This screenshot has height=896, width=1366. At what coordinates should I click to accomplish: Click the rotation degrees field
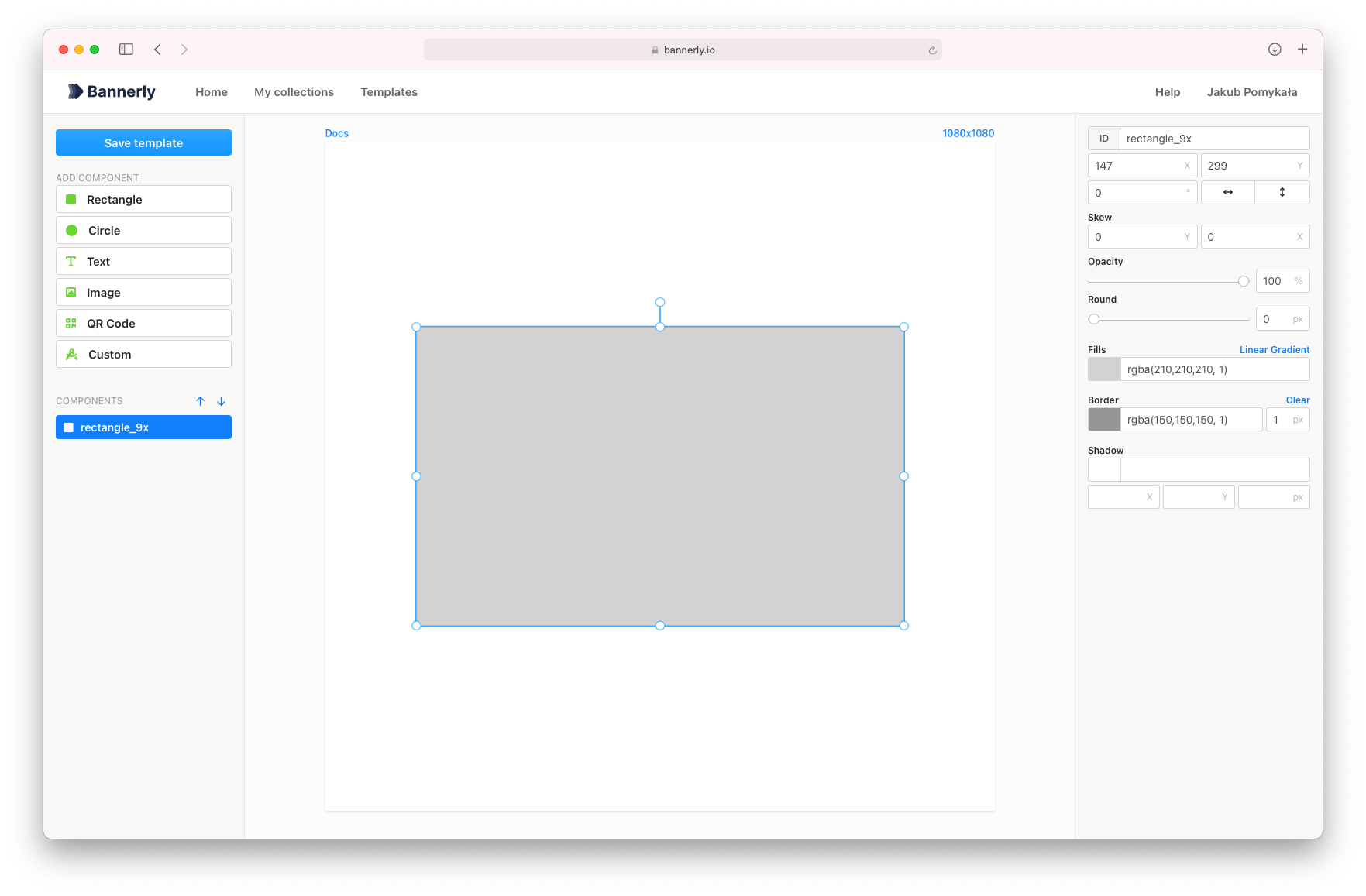click(x=1142, y=193)
